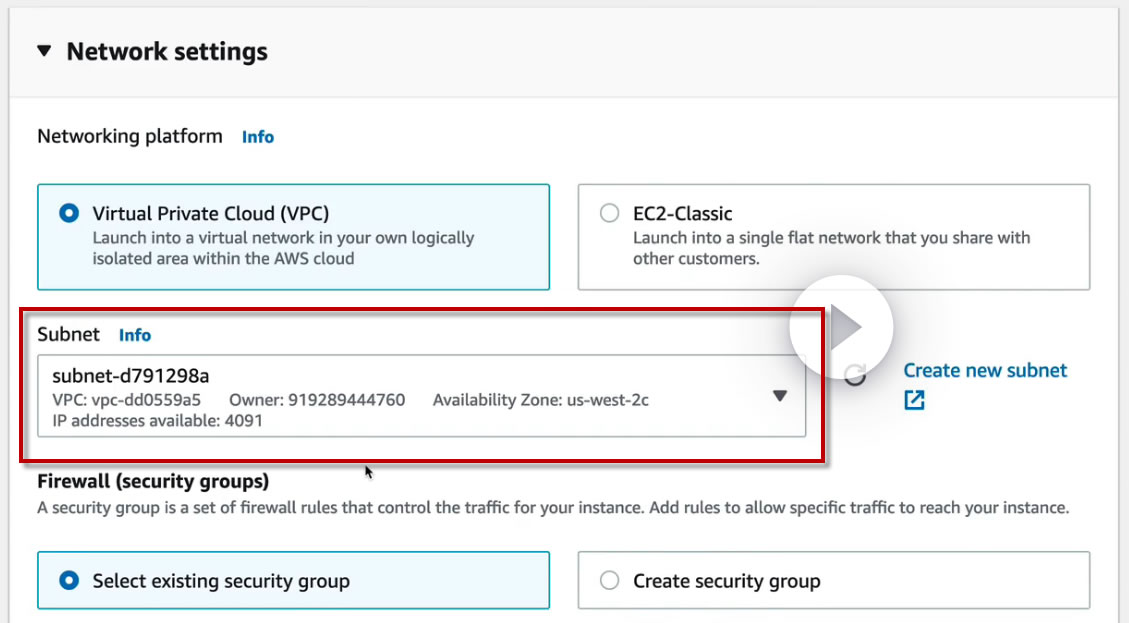This screenshot has height=623, width=1129.
Task: Follow the Create new subnet link
Action: 985,371
